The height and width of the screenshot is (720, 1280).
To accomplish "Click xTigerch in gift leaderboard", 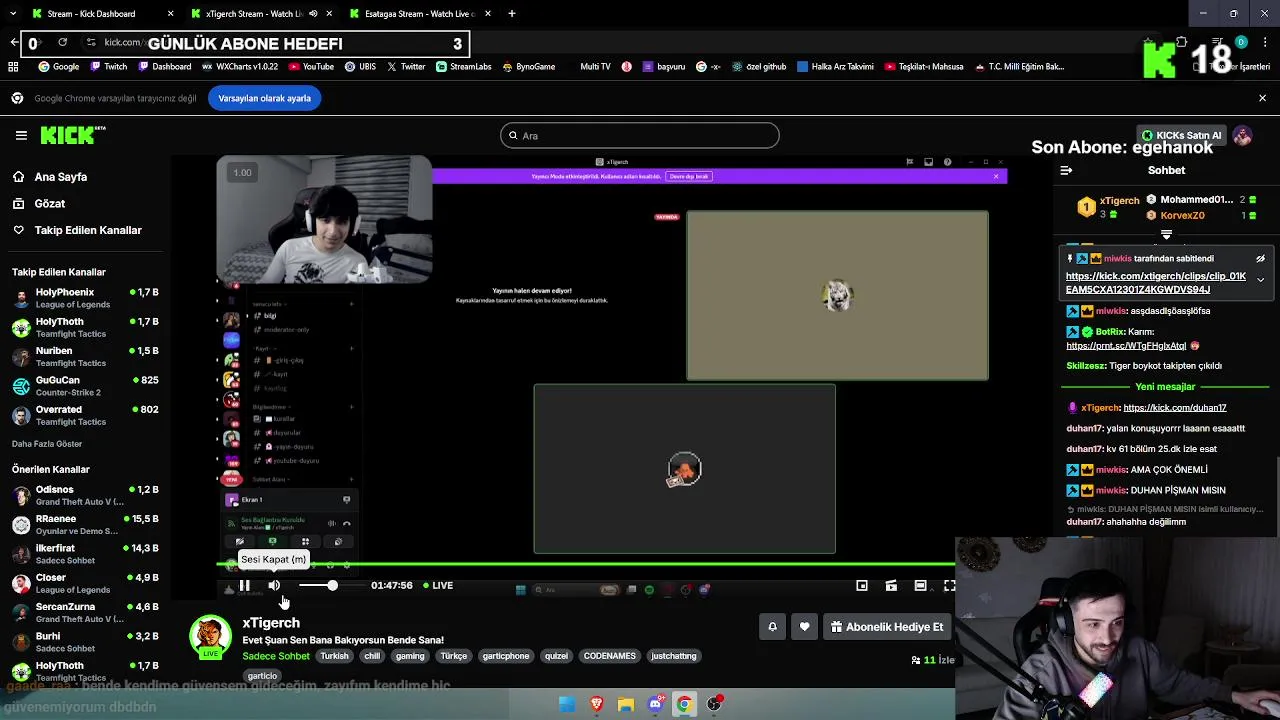I will (1119, 201).
